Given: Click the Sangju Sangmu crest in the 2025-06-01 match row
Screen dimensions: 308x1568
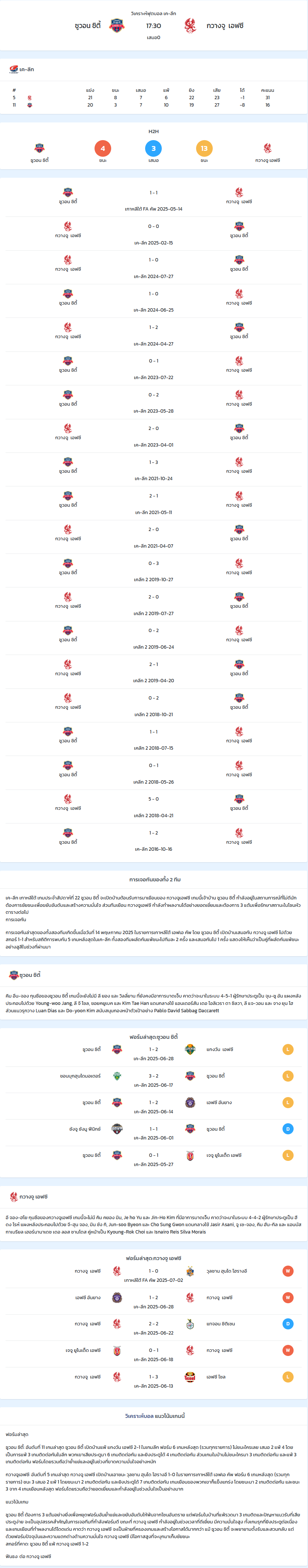Looking at the screenshot, I should point(117,1128).
